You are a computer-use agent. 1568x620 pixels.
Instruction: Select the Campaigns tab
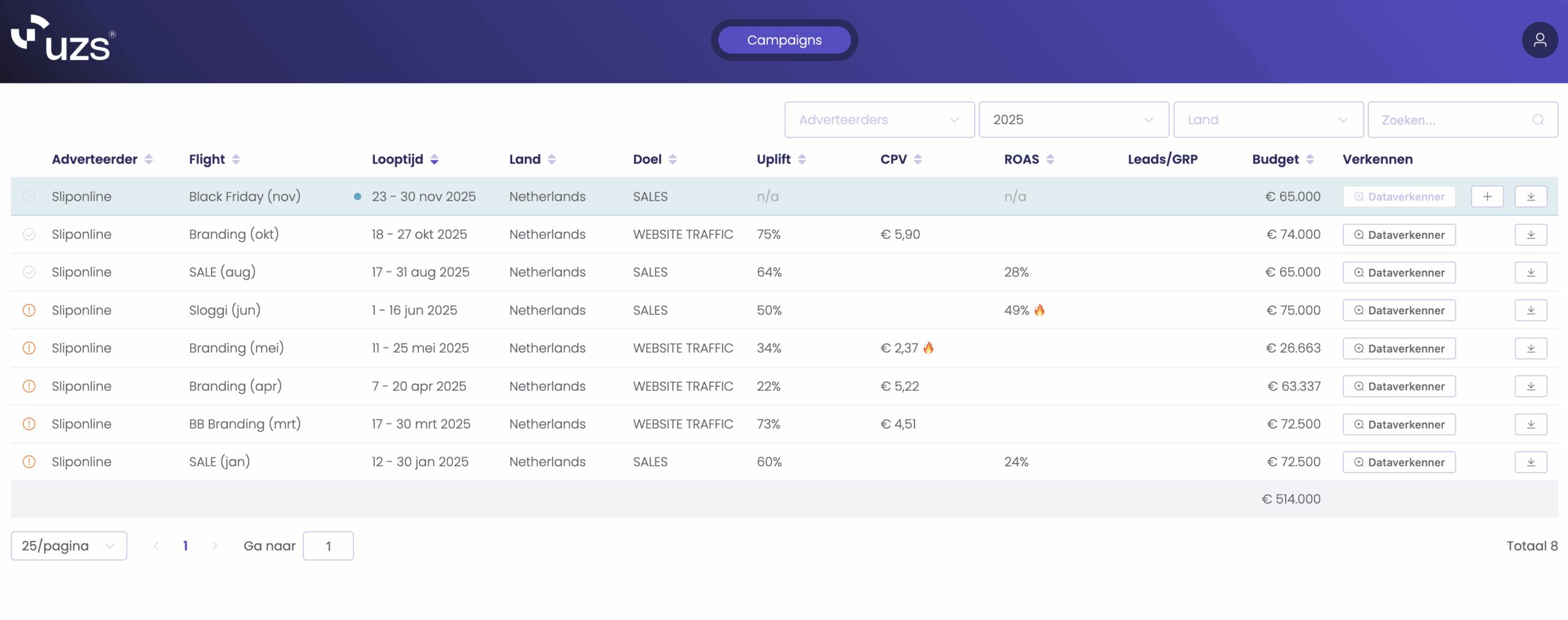[x=784, y=40]
